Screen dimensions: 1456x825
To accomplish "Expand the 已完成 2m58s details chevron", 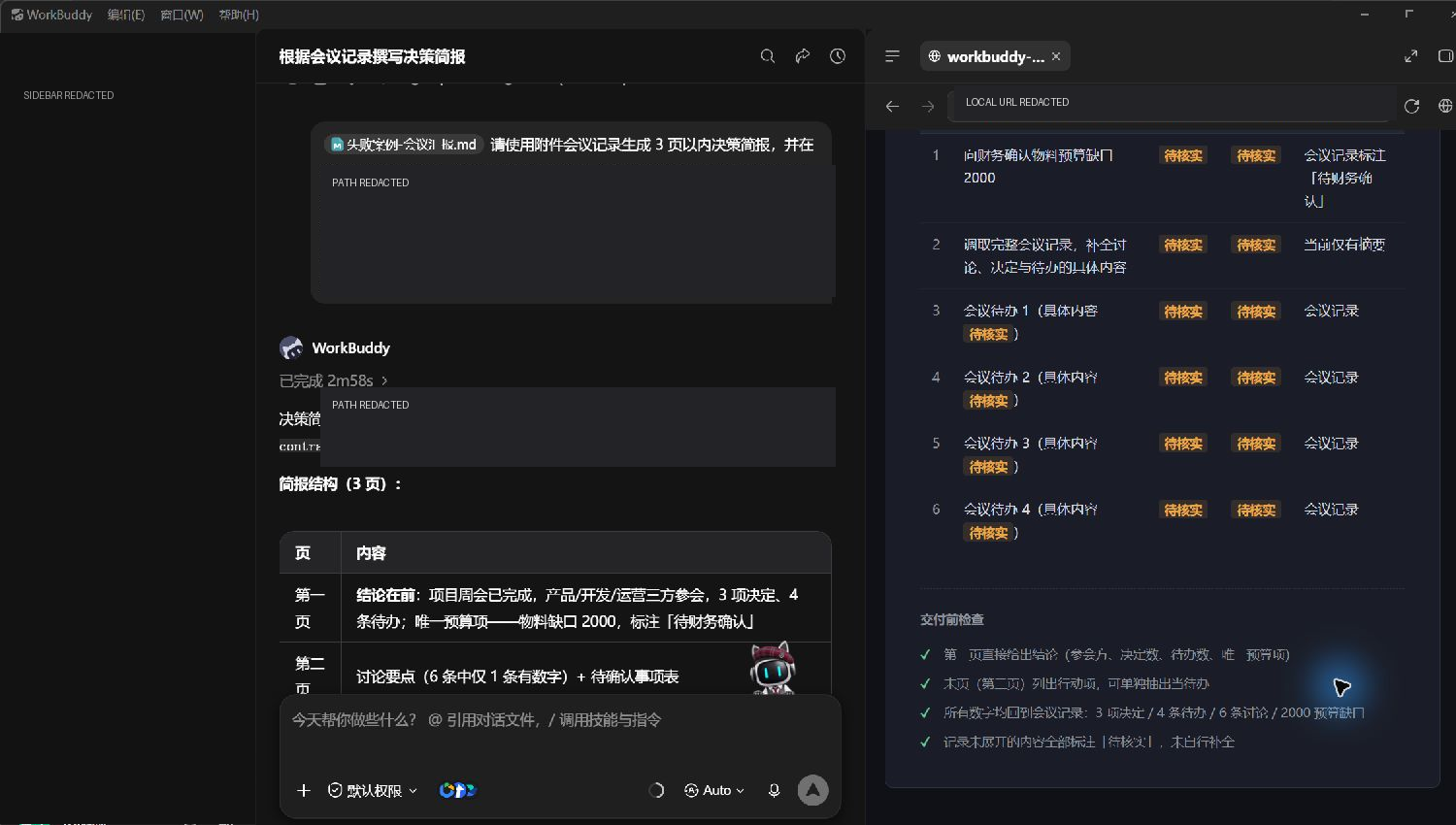I will (x=384, y=380).
